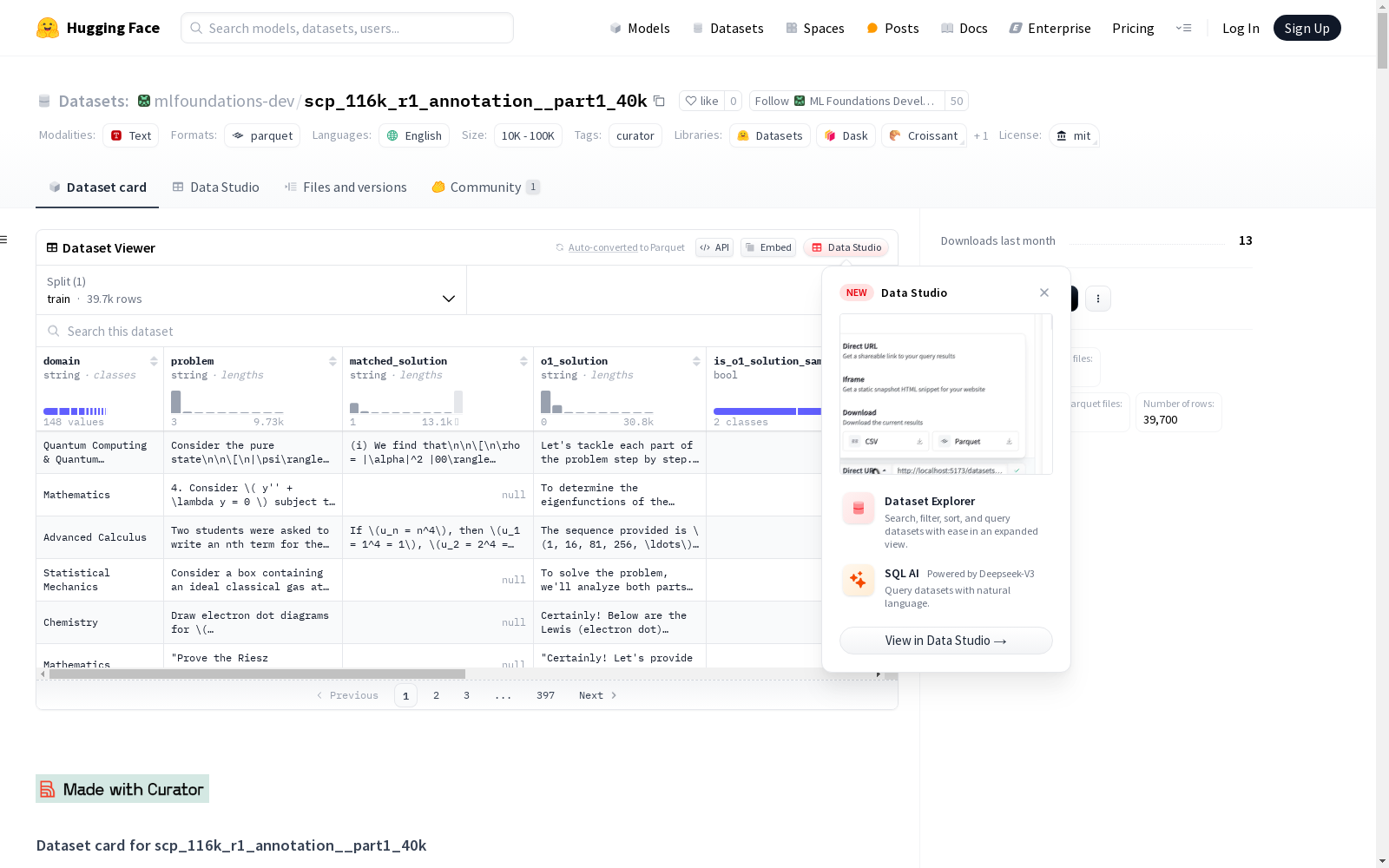Click View in Data Studio button

click(x=945, y=641)
